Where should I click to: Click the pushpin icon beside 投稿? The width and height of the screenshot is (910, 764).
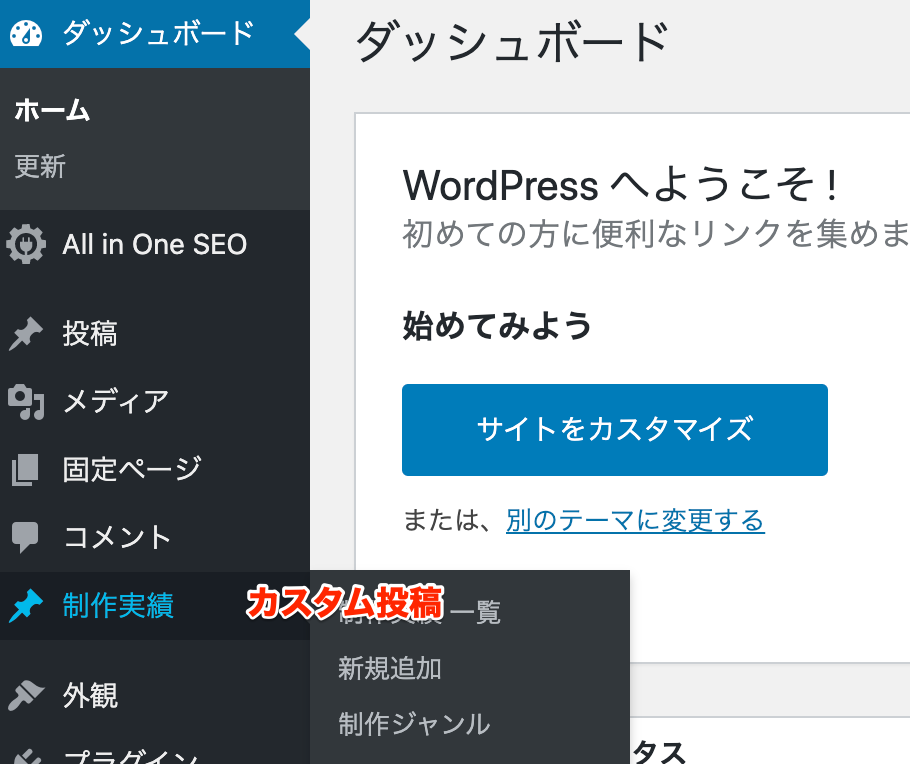point(25,334)
